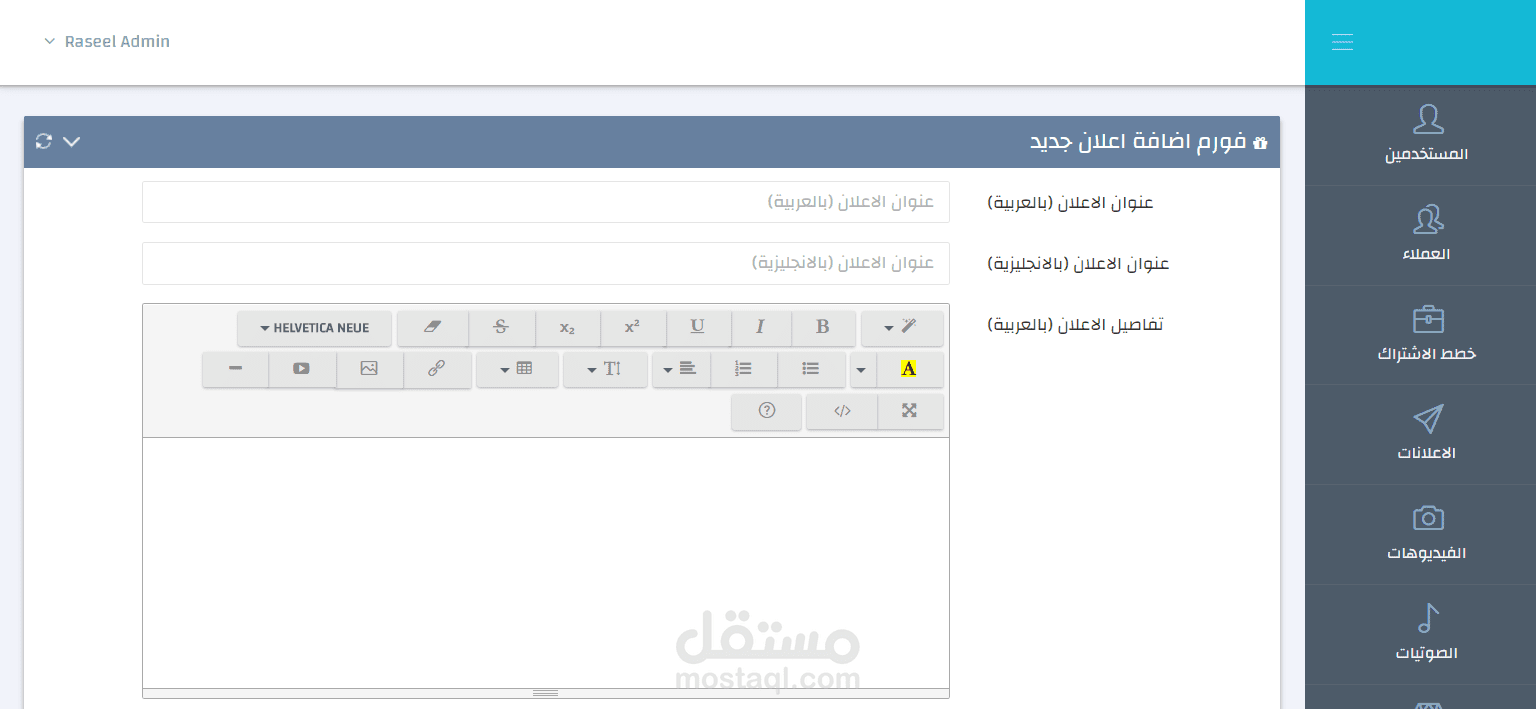The height and width of the screenshot is (709, 1536).
Task: Click the clients group icon in the sidebar
Action: pyautogui.click(x=1428, y=219)
